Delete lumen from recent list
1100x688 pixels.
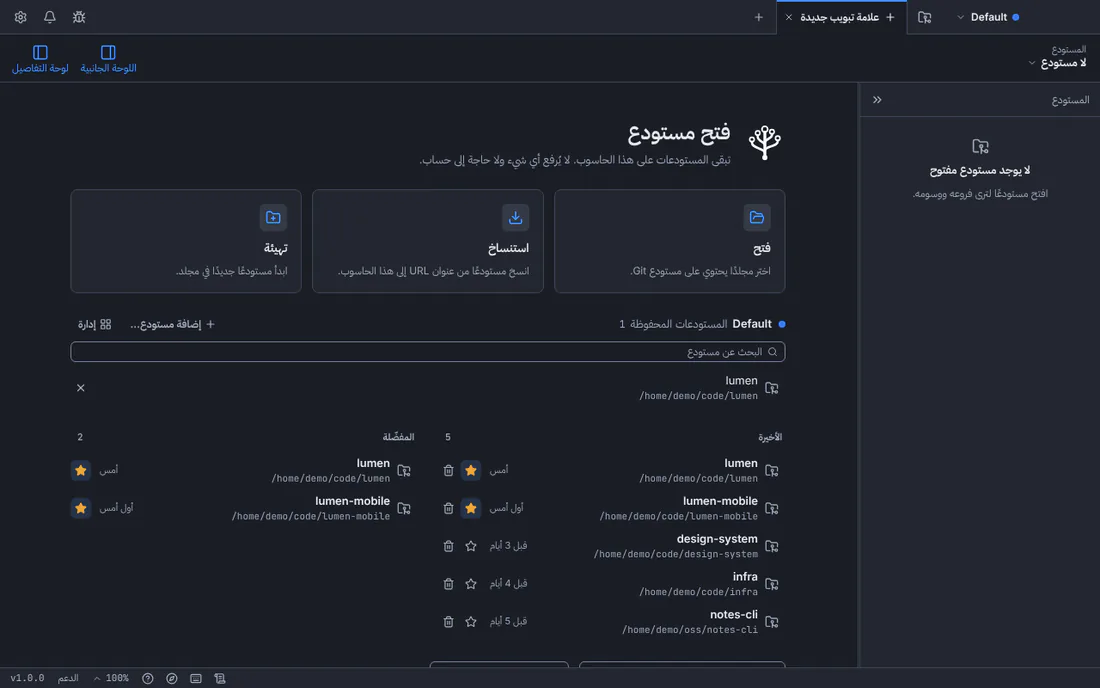[x=448, y=470]
